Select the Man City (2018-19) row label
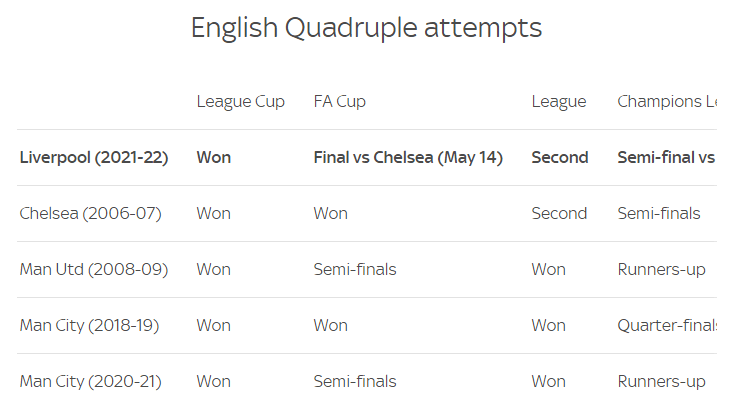 [x=89, y=325]
